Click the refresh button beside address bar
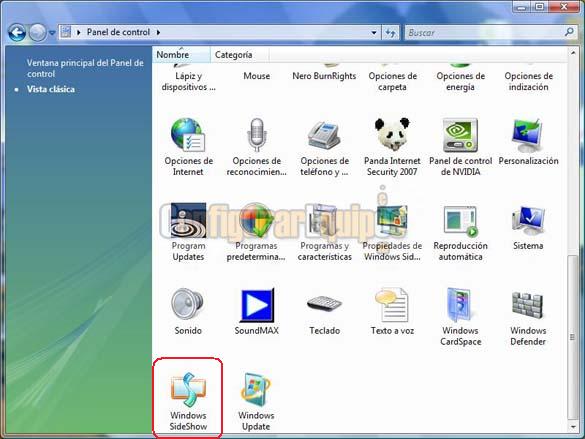This screenshot has width=585, height=439. pos(390,33)
